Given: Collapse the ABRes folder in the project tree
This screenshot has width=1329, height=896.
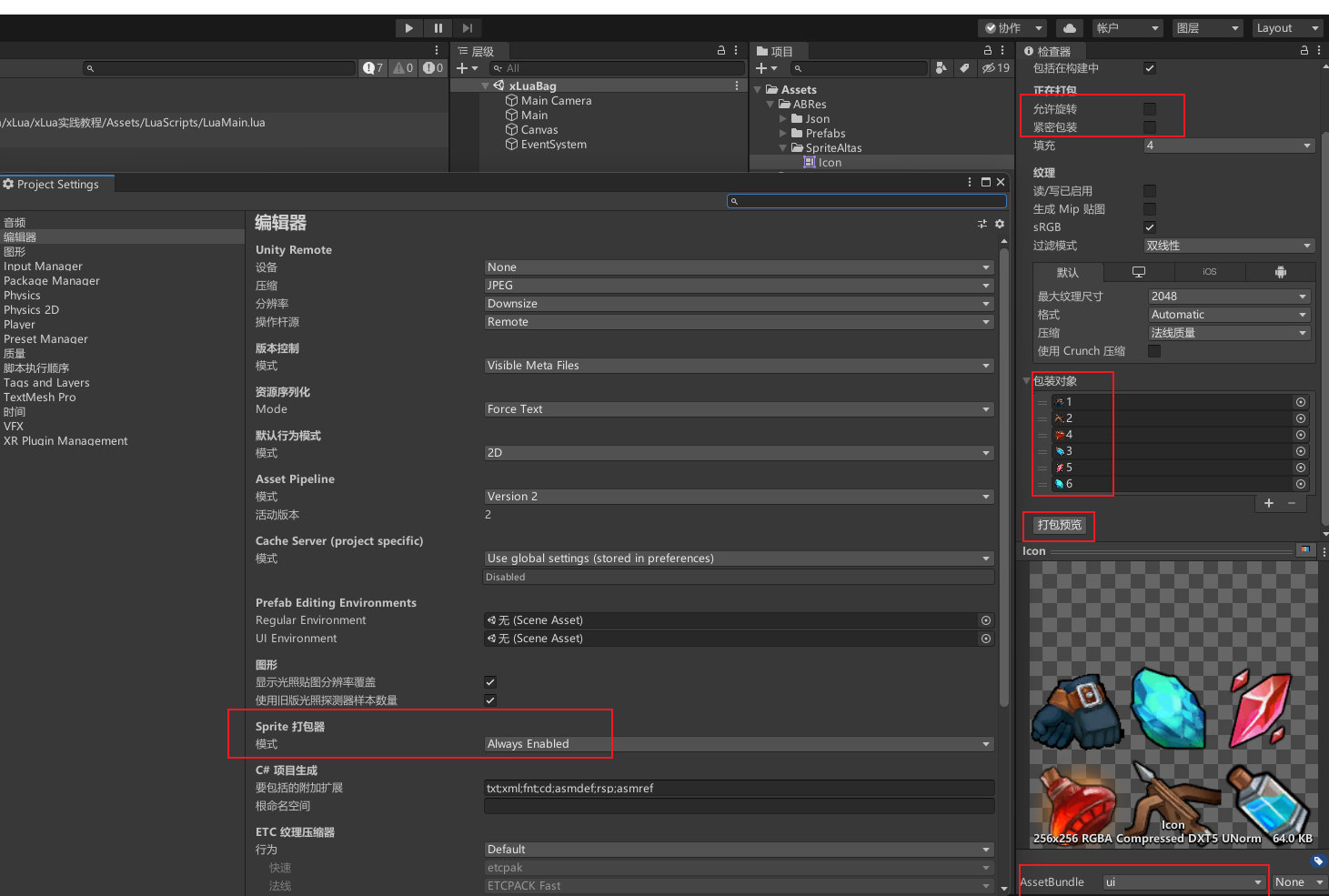Looking at the screenshot, I should pyautogui.click(x=770, y=105).
